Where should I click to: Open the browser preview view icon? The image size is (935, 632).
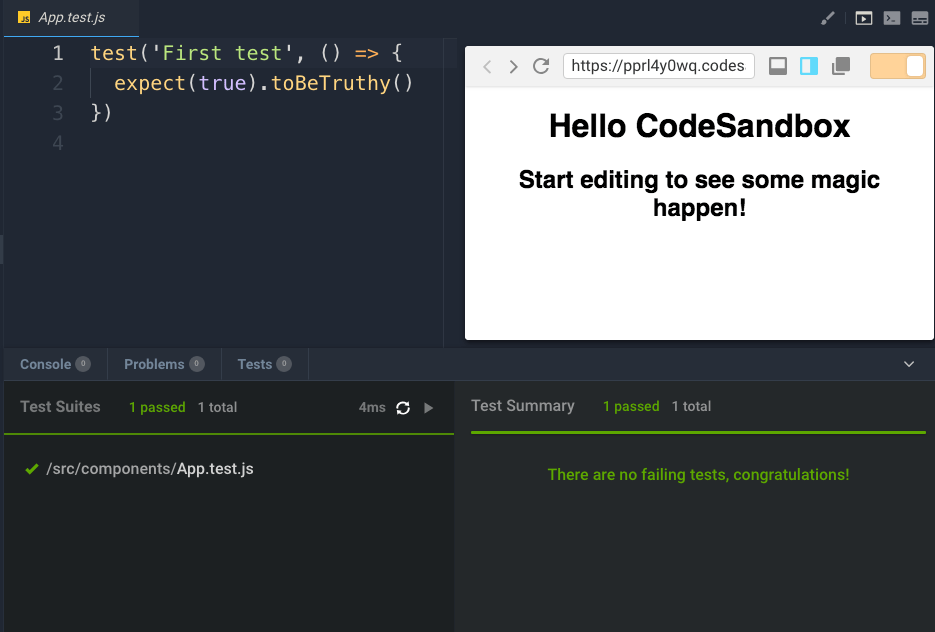(x=863, y=18)
